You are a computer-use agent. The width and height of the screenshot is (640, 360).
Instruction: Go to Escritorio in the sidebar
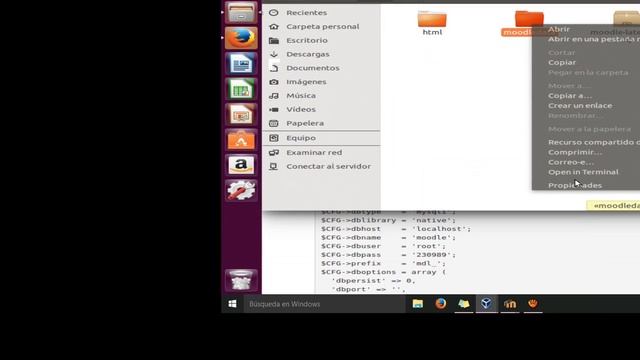pyautogui.click(x=307, y=40)
